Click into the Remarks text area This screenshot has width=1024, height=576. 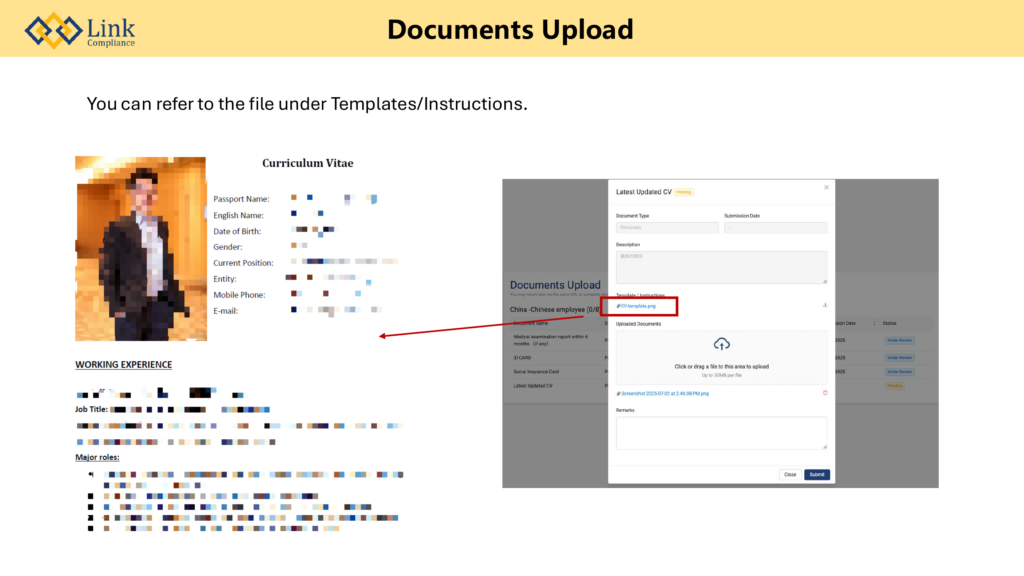pyautogui.click(x=721, y=433)
